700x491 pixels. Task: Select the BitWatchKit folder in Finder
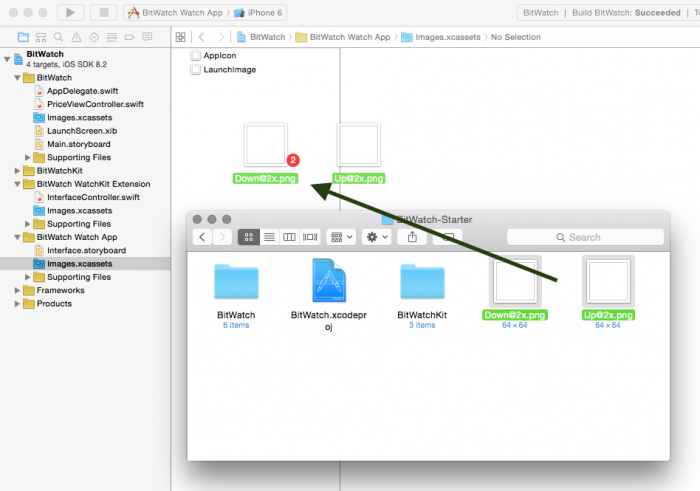click(422, 282)
